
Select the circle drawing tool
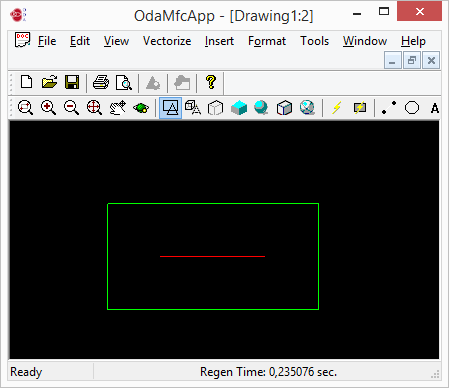[x=412, y=108]
